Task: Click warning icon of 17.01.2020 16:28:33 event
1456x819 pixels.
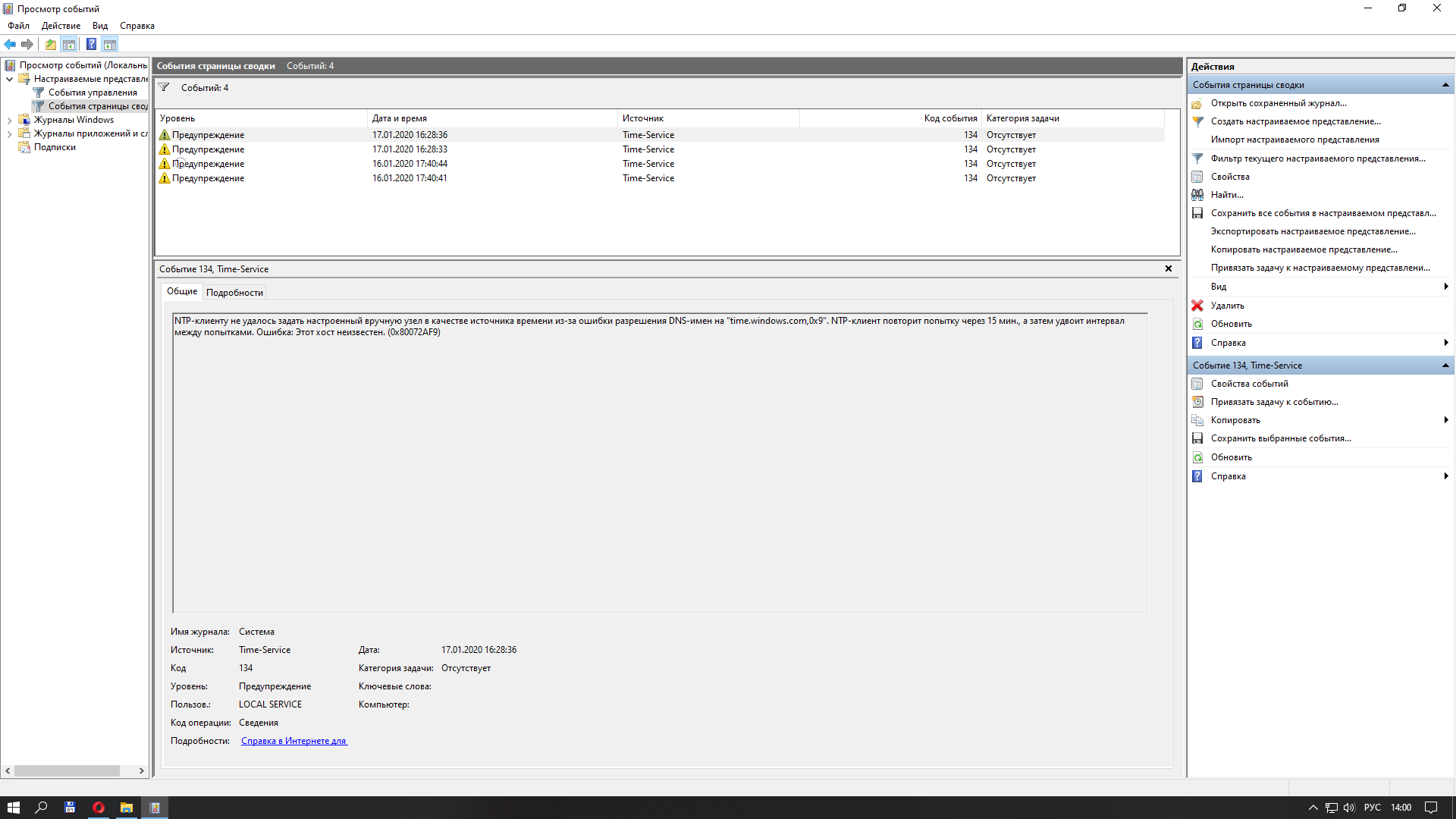Action: point(165,149)
